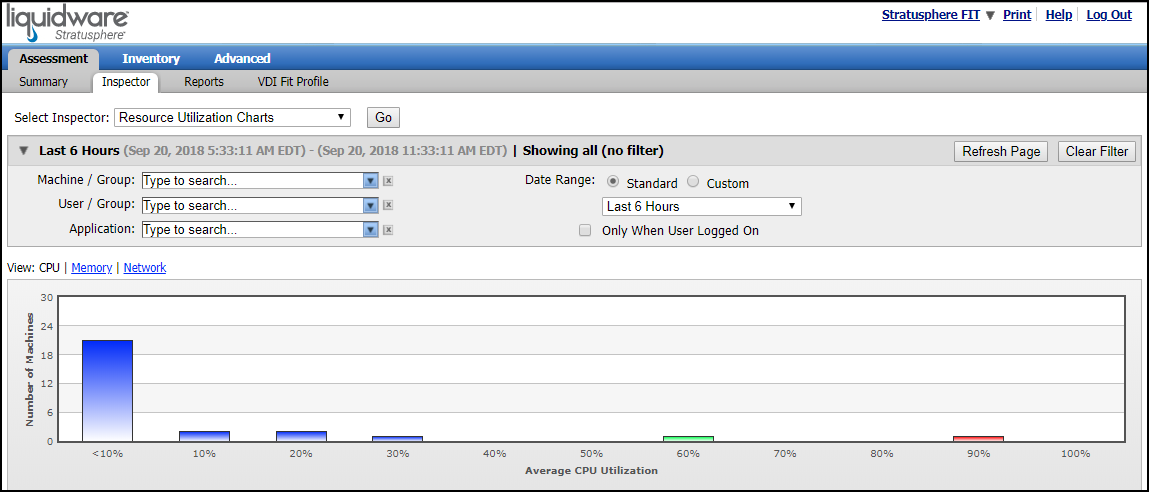Clear the Machine / Group field with x icon
This screenshot has height=492, width=1149.
pos(388,181)
